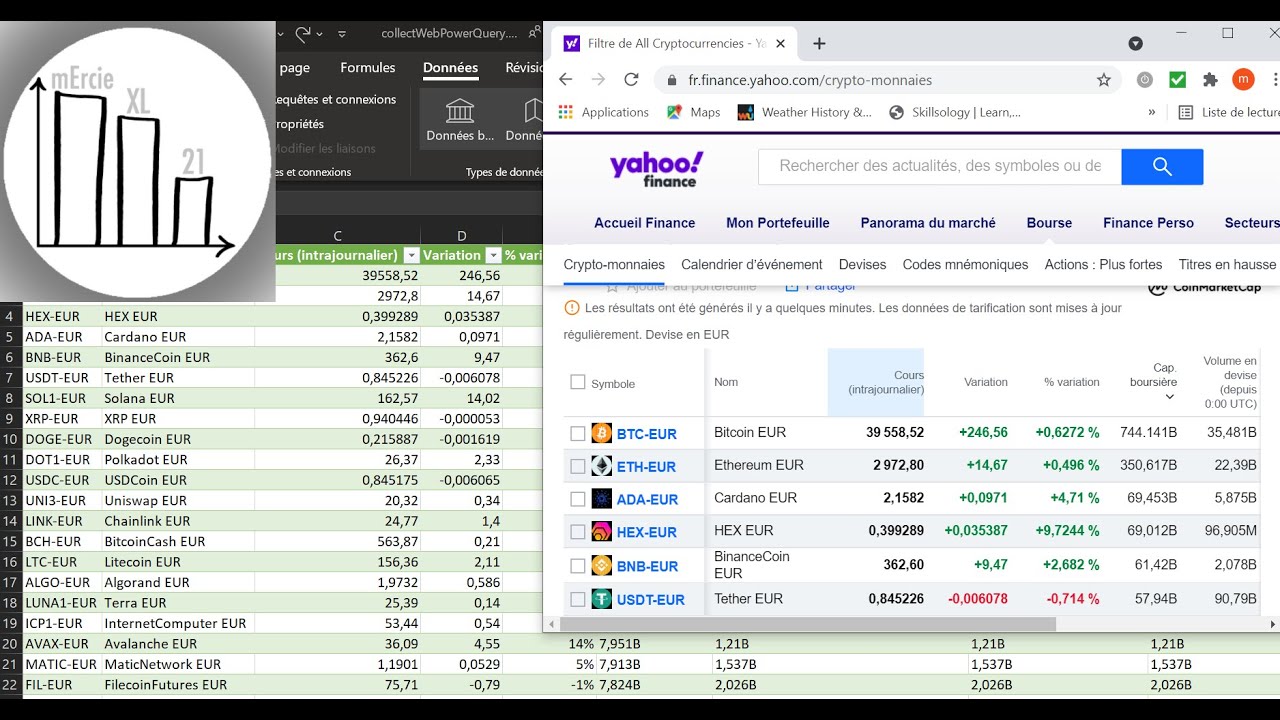The image size is (1280, 720).
Task: Open the ETH-EUR symbol link
Action: 646,467
